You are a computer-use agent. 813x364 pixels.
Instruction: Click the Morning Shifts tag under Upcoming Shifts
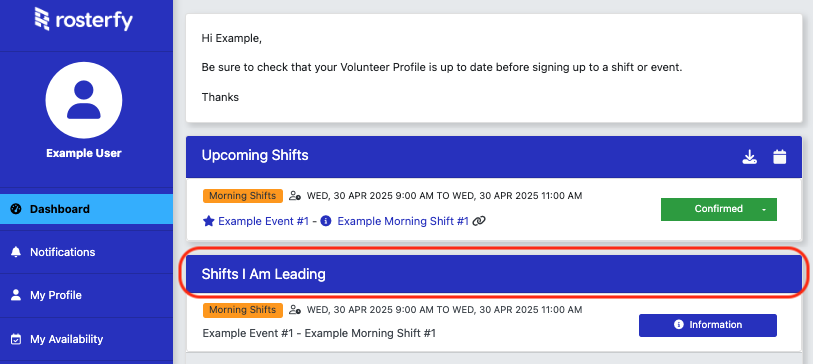pyautogui.click(x=243, y=195)
